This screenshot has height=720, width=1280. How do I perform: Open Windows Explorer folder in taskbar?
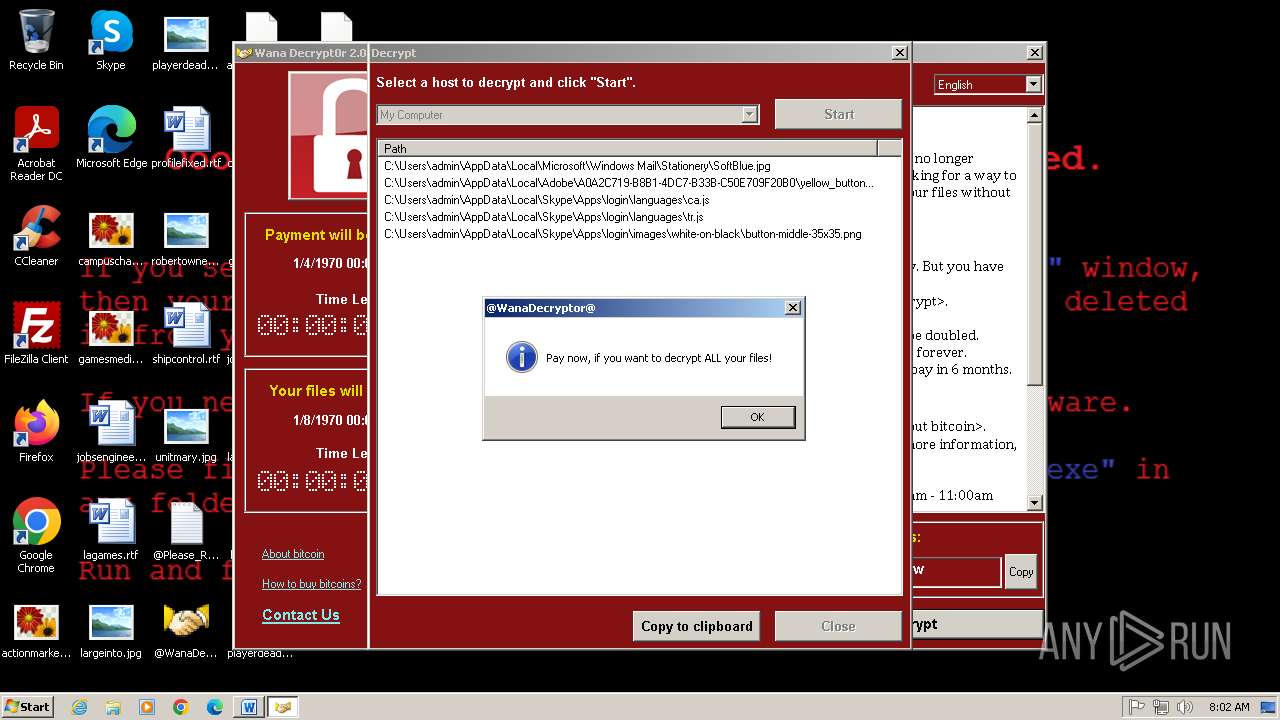[x=113, y=707]
